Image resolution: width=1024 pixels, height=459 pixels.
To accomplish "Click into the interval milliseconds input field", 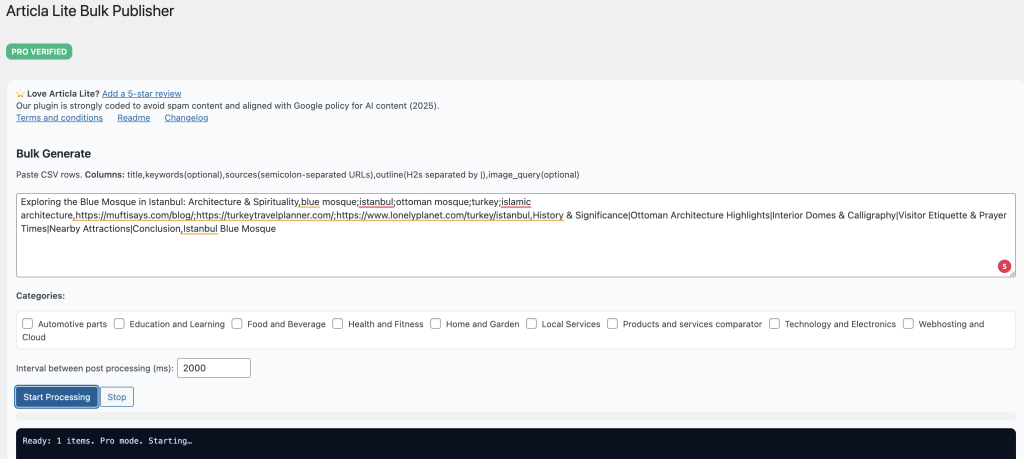I will [214, 368].
